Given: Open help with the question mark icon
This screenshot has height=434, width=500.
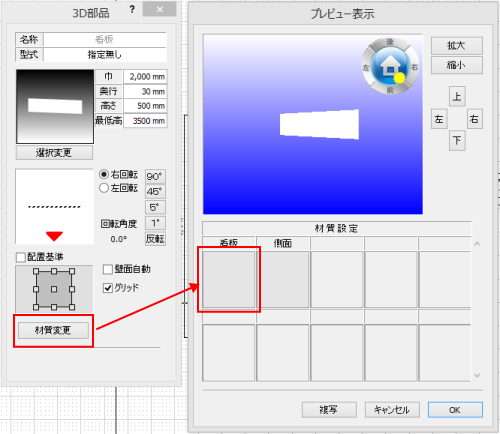Looking at the screenshot, I should (132, 10).
